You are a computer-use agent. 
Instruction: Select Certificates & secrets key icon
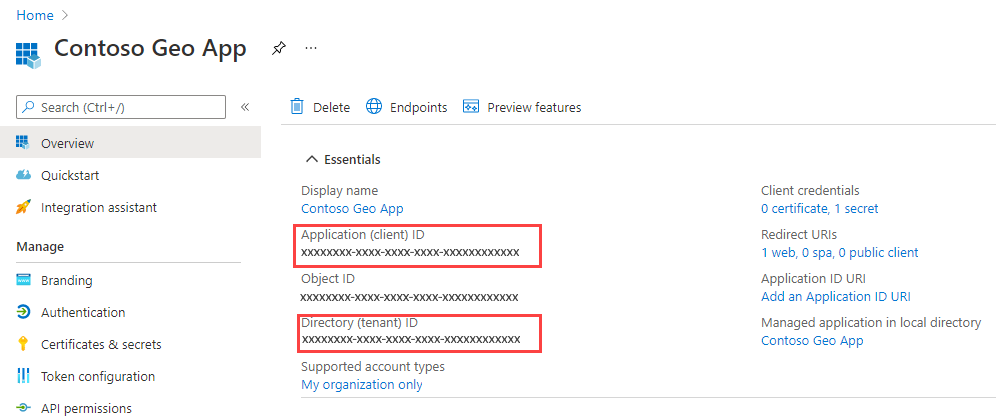click(24, 344)
